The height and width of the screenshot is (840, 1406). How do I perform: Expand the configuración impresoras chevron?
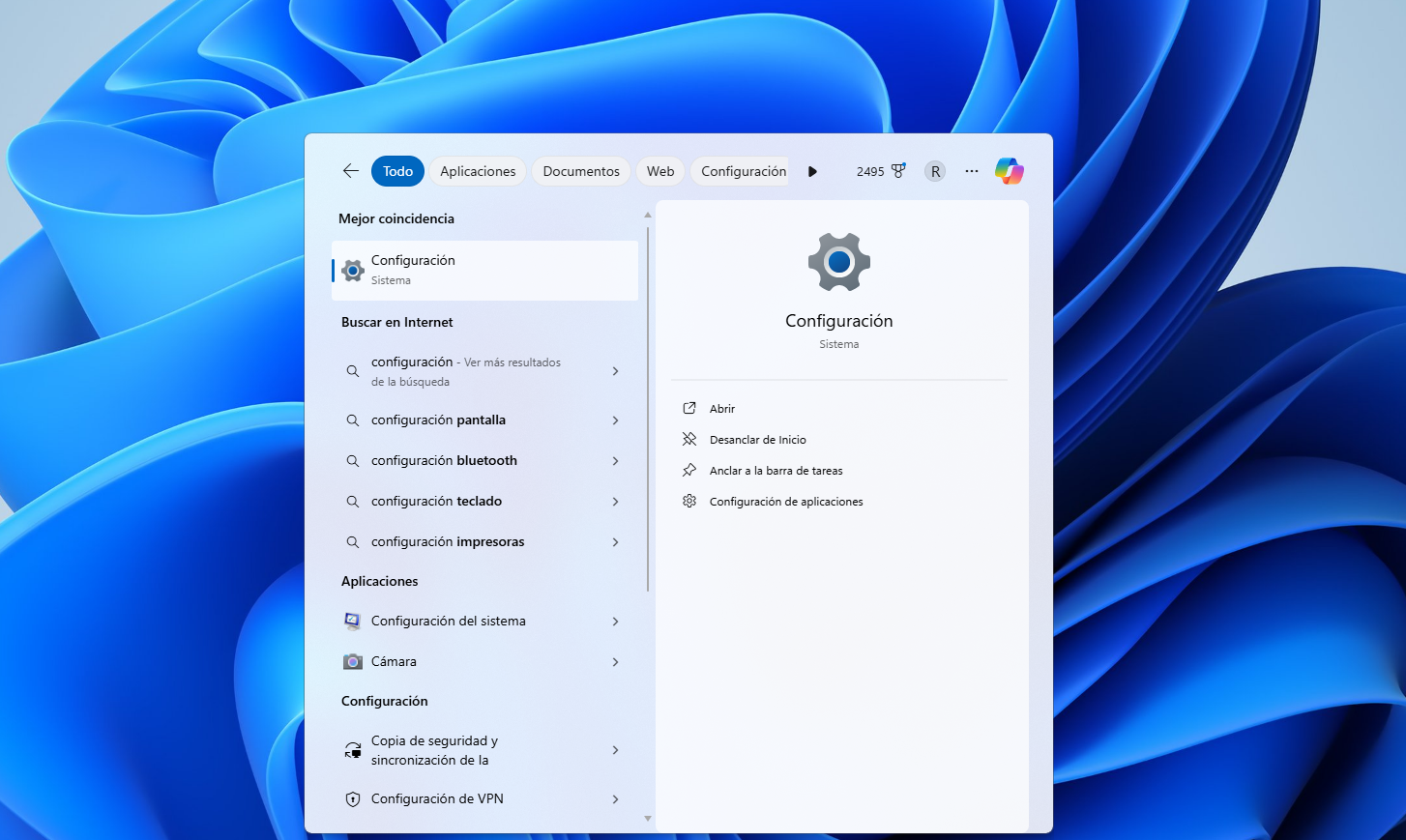(615, 542)
